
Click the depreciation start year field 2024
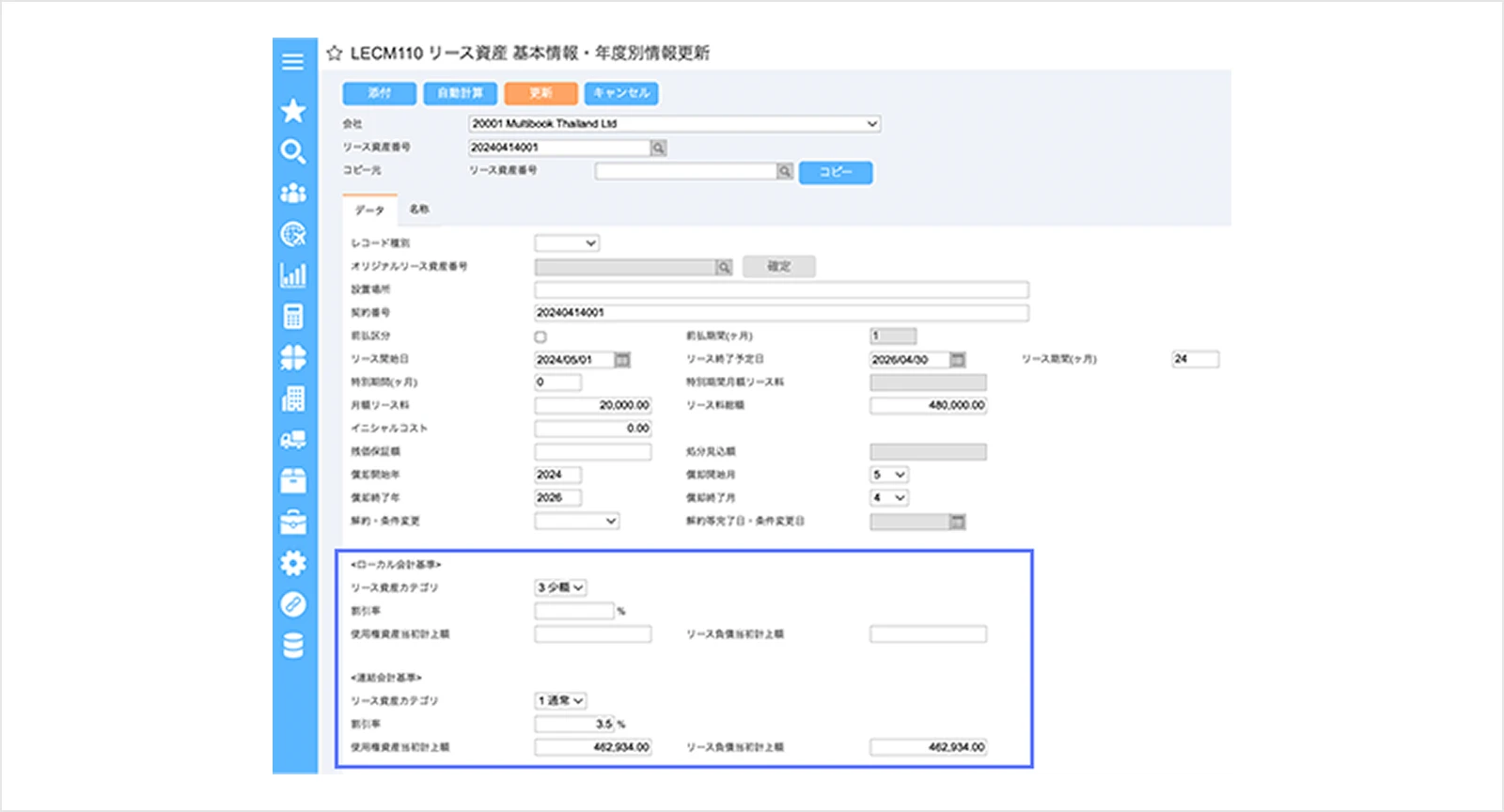[x=558, y=475]
